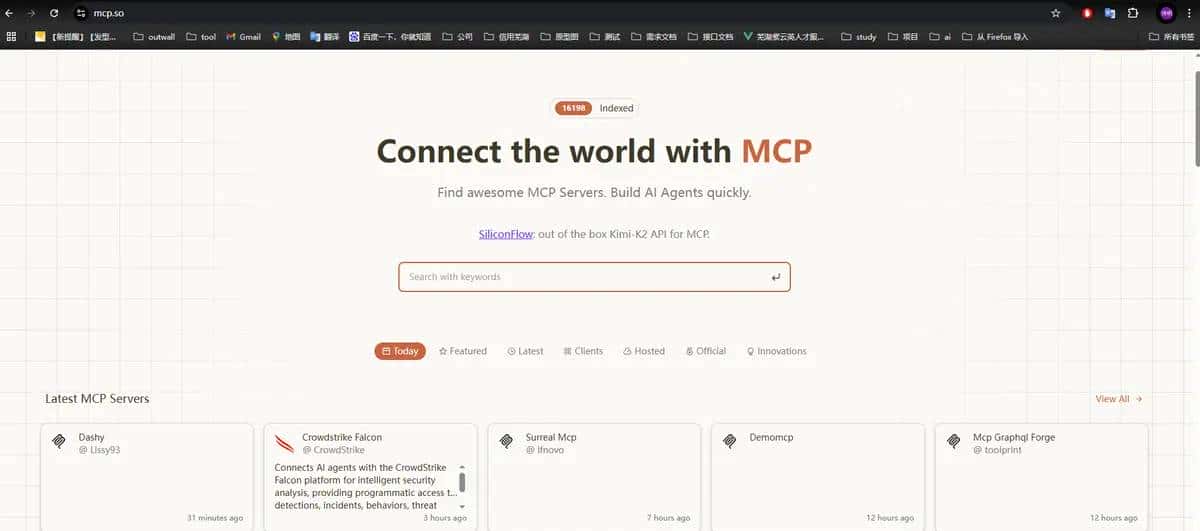Click the Mcp Graphql Forge logo icon
The height and width of the screenshot is (531, 1200).
click(x=954, y=441)
